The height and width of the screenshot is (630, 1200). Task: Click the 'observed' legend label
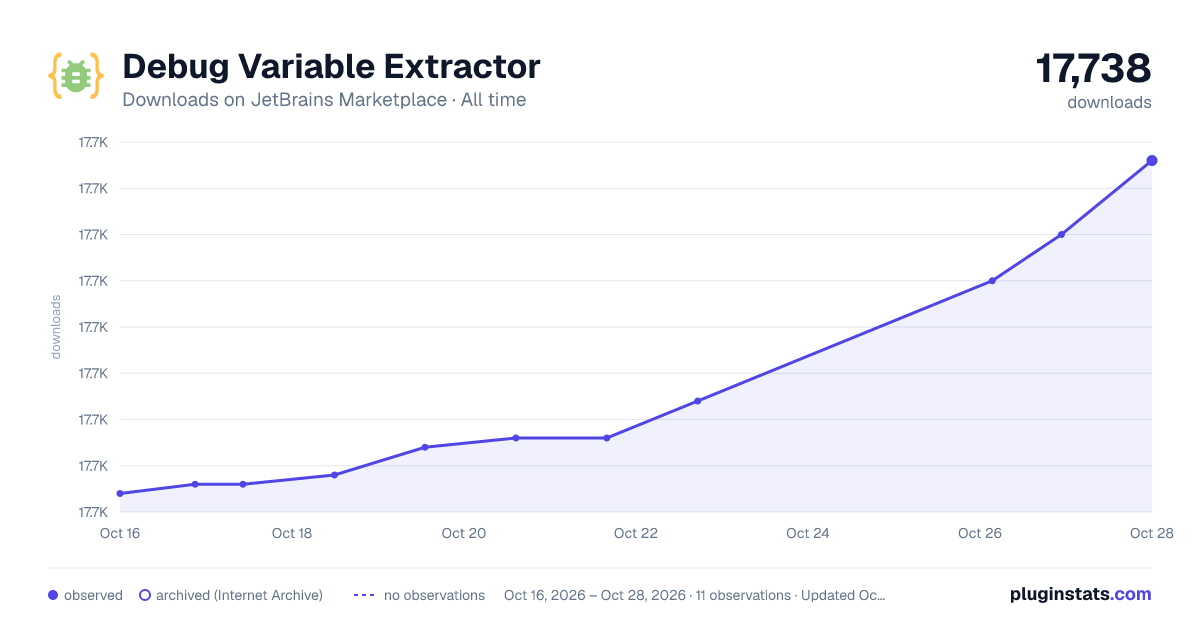tap(93, 595)
